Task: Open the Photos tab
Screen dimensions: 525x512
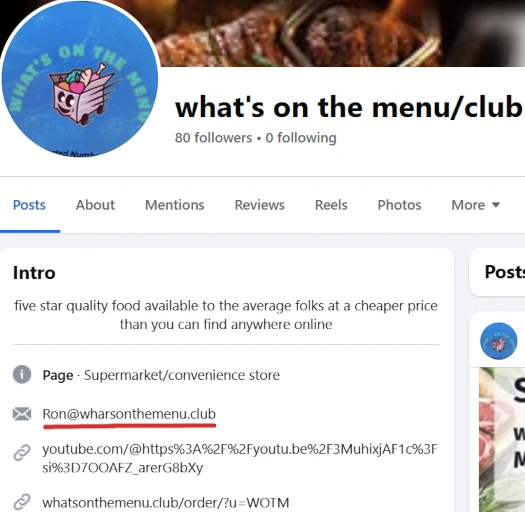Action: [x=399, y=205]
